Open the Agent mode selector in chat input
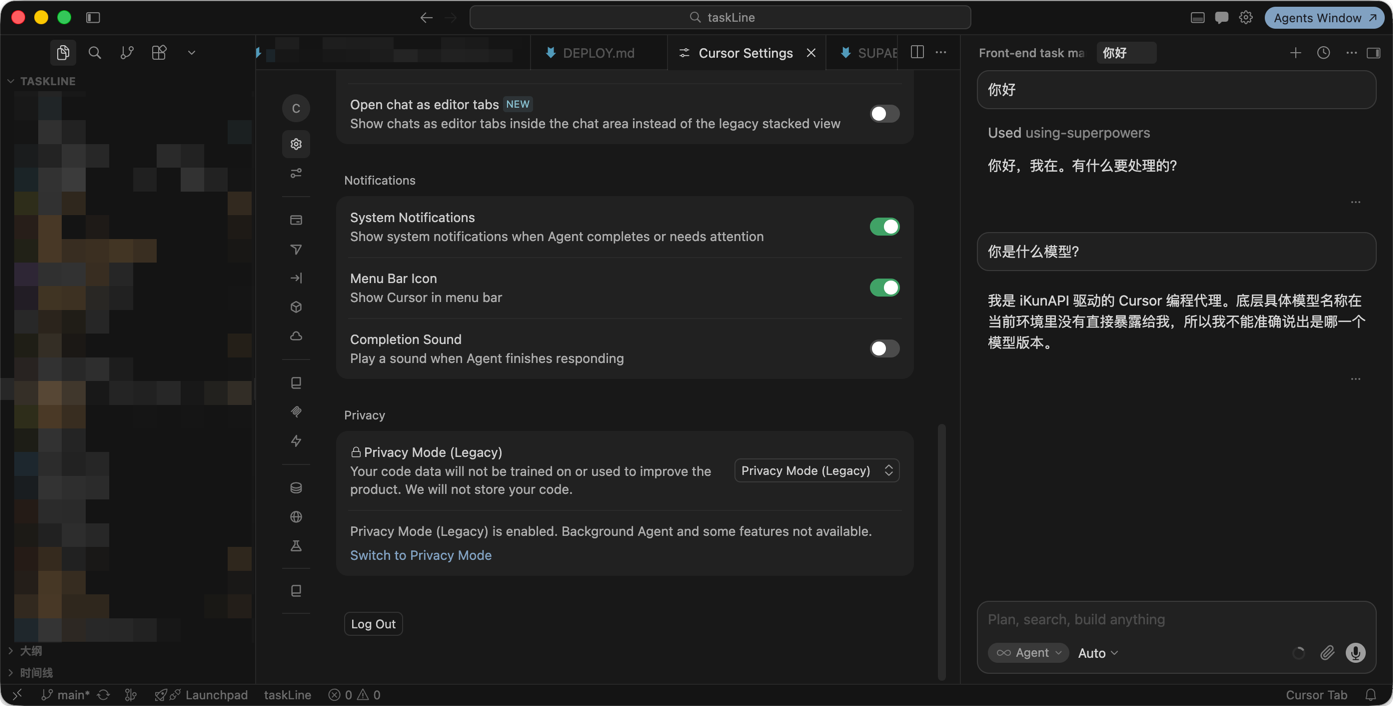The image size is (1393, 706). pyautogui.click(x=1028, y=653)
